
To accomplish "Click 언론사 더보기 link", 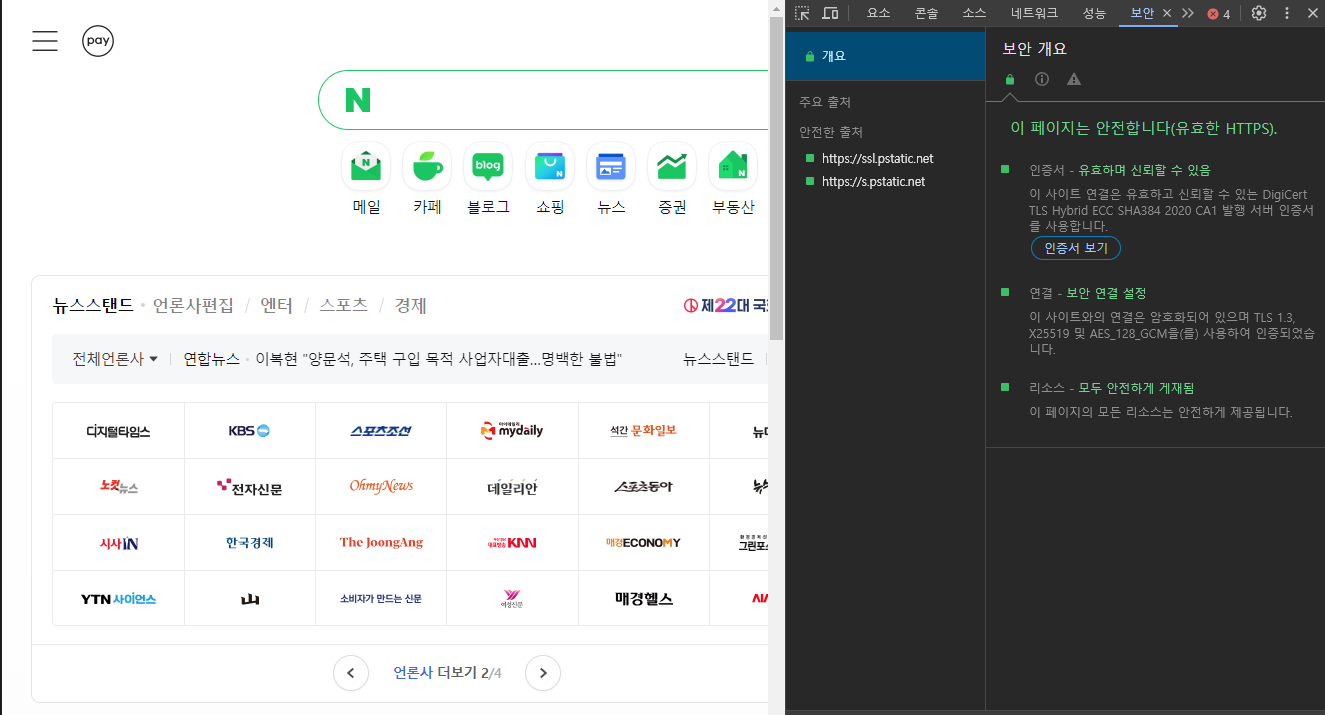I will pyautogui.click(x=448, y=673).
